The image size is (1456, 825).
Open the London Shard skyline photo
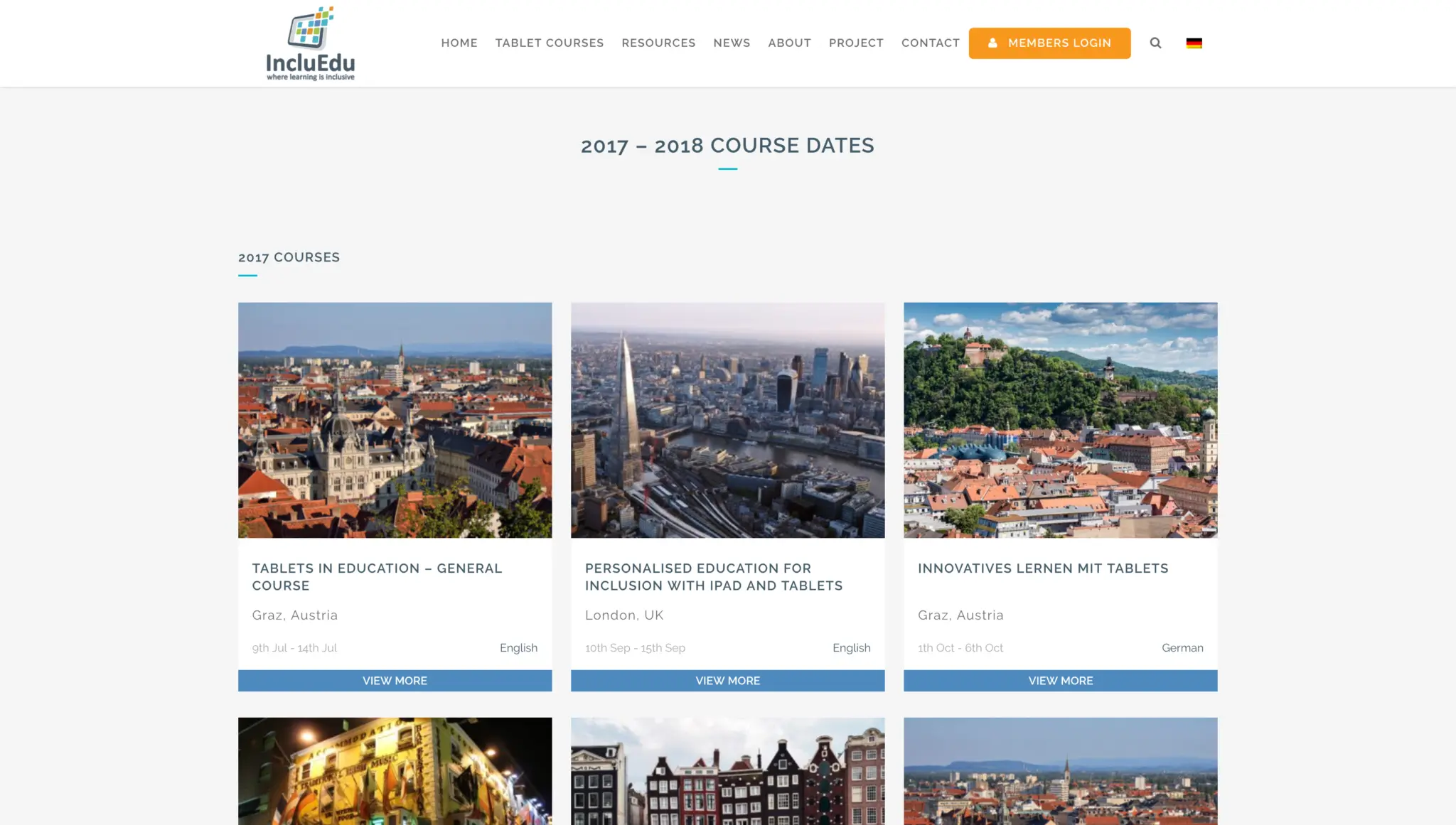727,420
